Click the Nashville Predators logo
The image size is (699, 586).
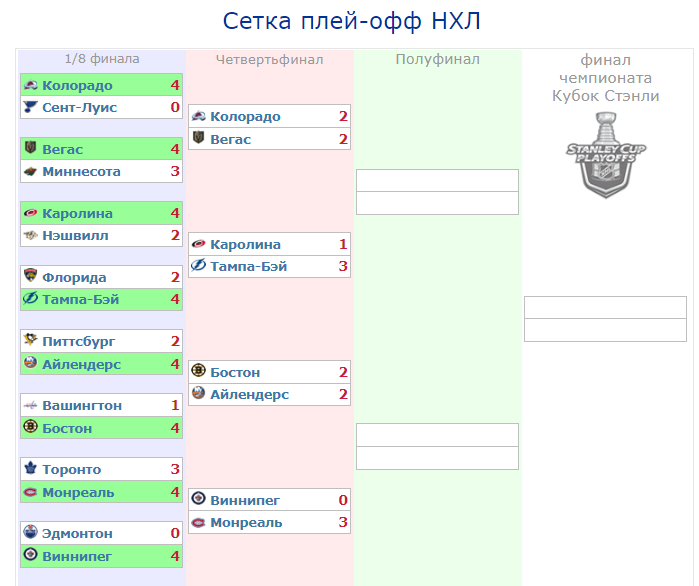tap(31, 235)
